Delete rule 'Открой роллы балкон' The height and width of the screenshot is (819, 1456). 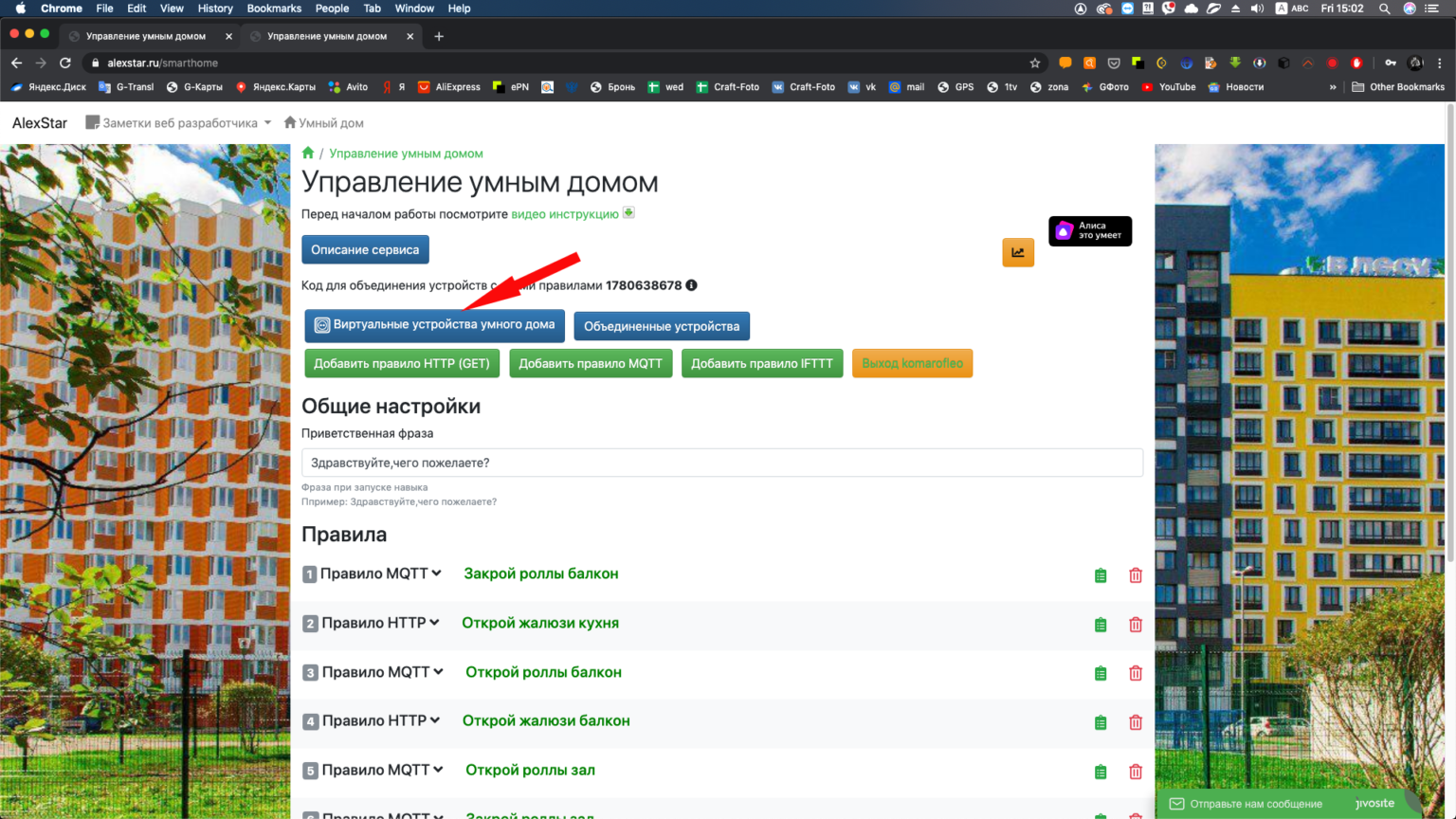point(1136,673)
